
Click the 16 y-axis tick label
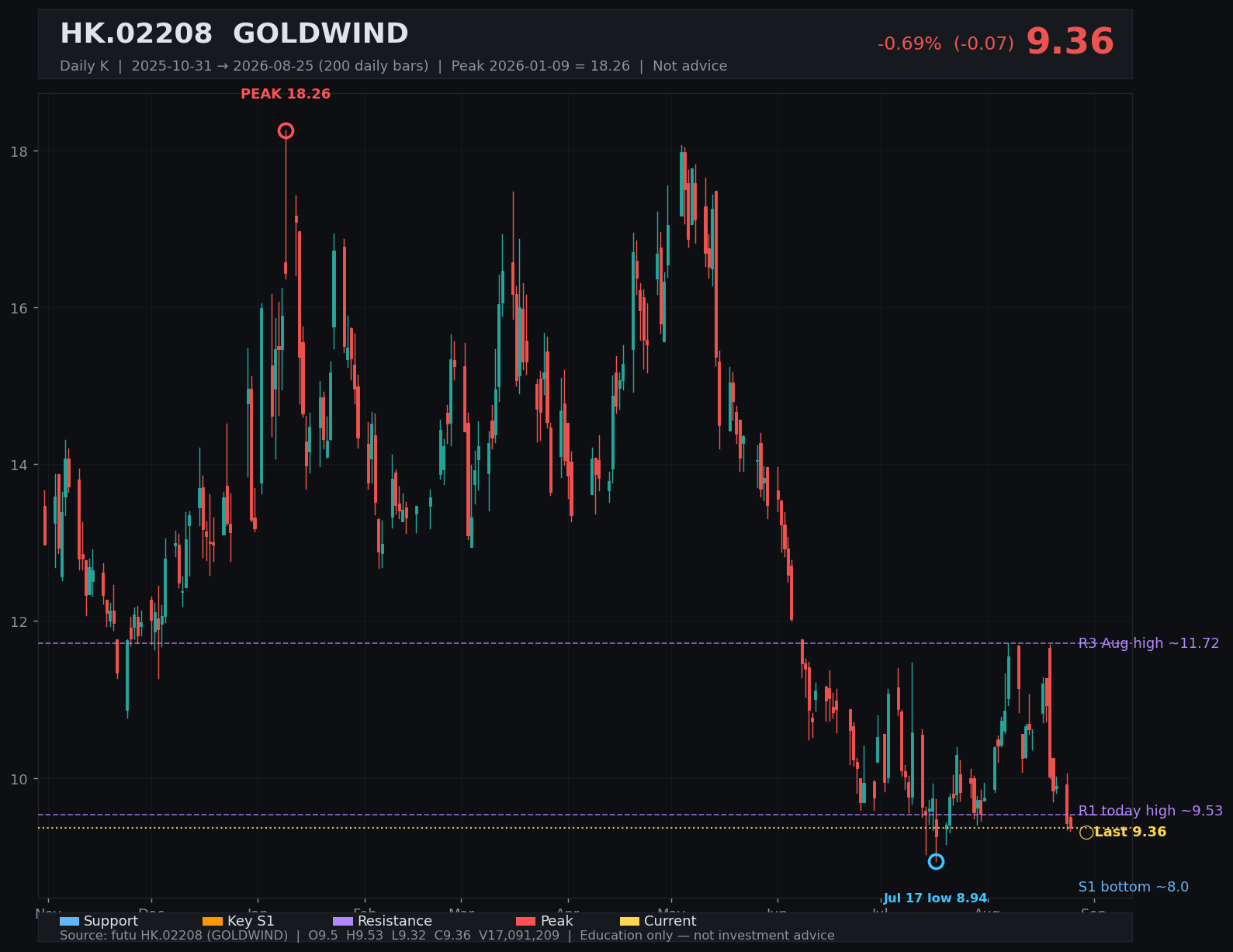click(19, 308)
